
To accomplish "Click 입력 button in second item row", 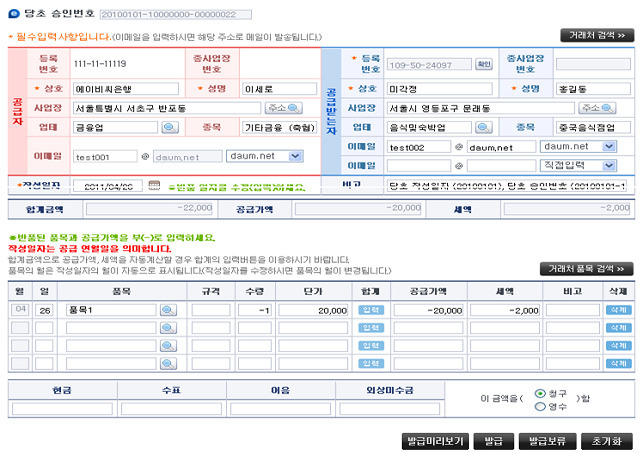I will point(371,328).
